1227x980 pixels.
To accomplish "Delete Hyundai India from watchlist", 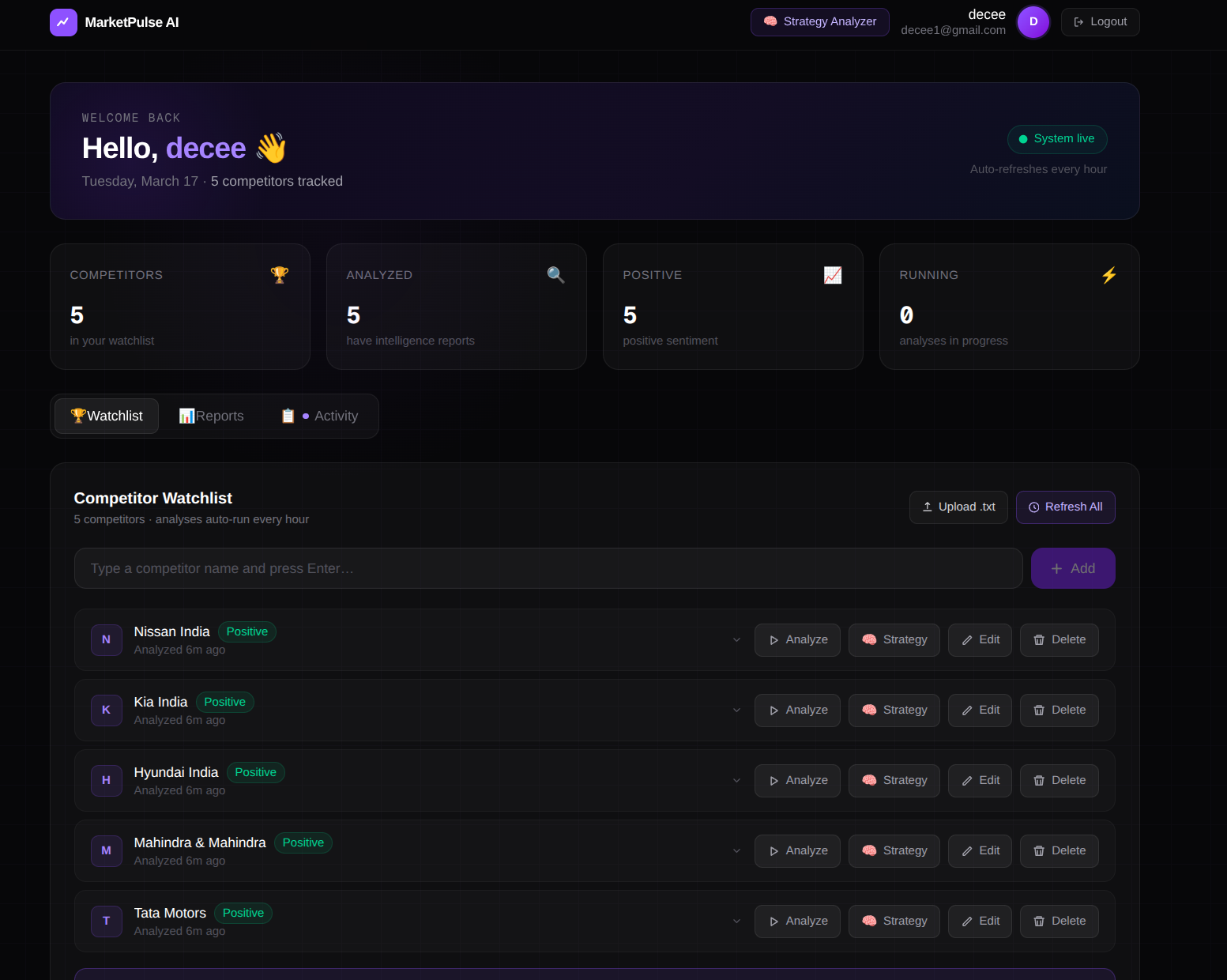I will [x=1060, y=781].
